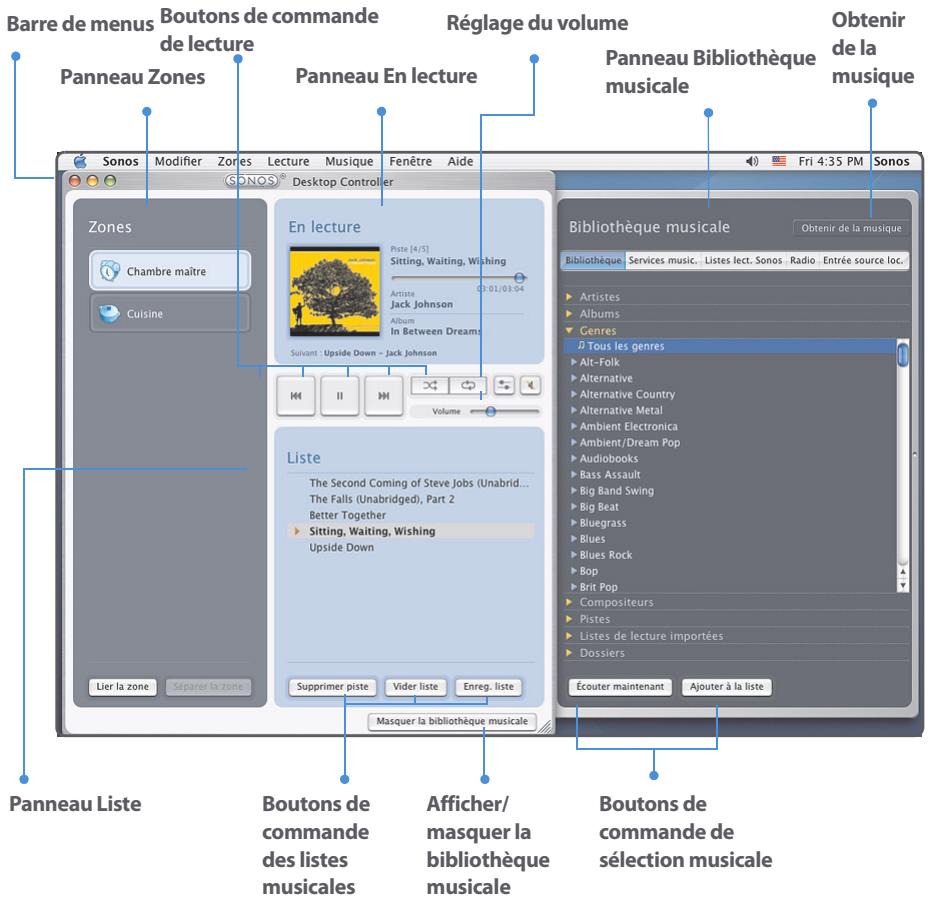Switch to the Bibliothèque tab
Screen dimensions: 928x909
593,260
